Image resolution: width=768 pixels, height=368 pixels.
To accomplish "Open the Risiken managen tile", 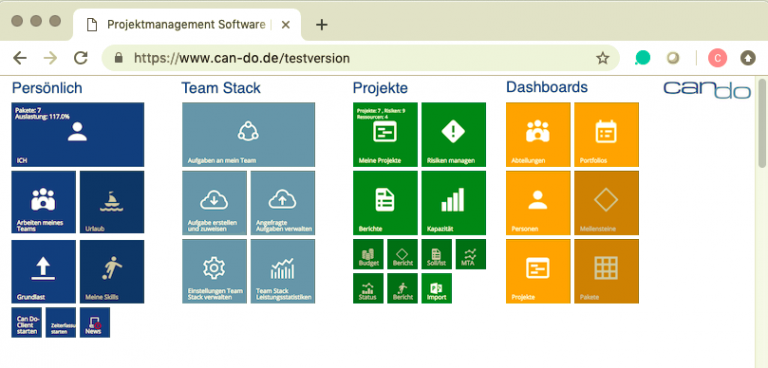I will (454, 135).
